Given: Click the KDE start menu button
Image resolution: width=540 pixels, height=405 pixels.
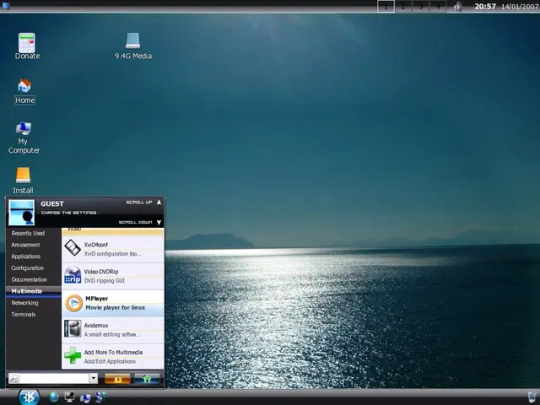Looking at the screenshot, I should click(29, 397).
